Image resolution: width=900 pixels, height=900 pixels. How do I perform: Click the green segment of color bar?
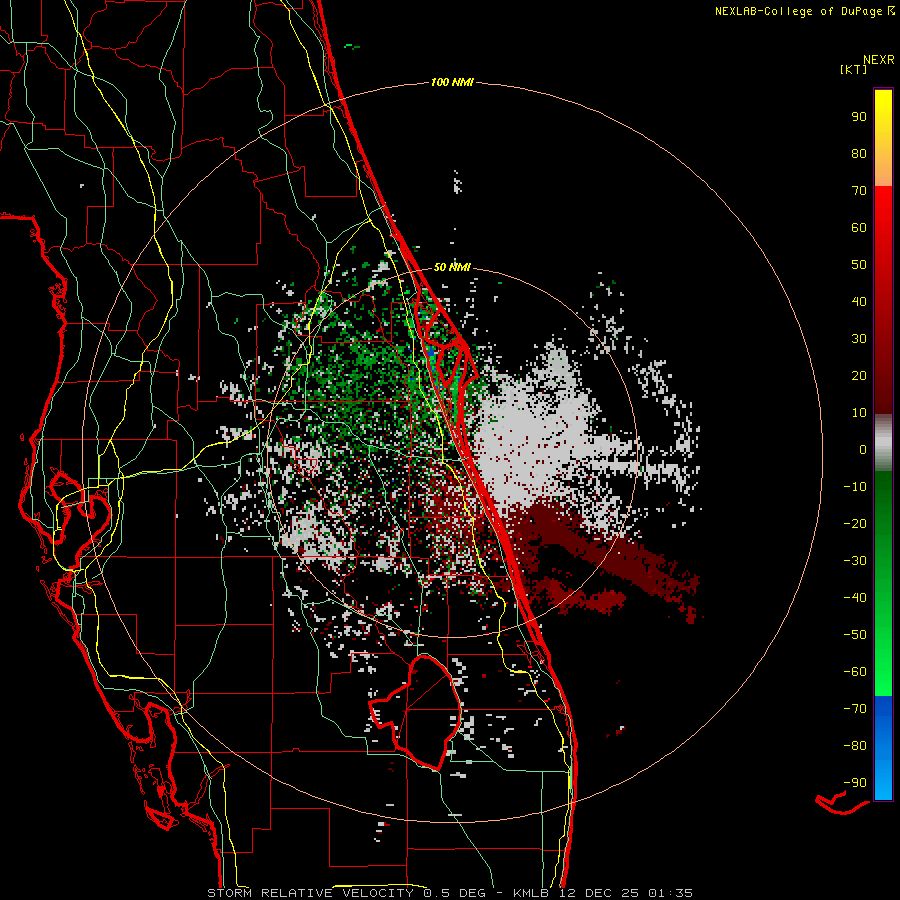883,583
